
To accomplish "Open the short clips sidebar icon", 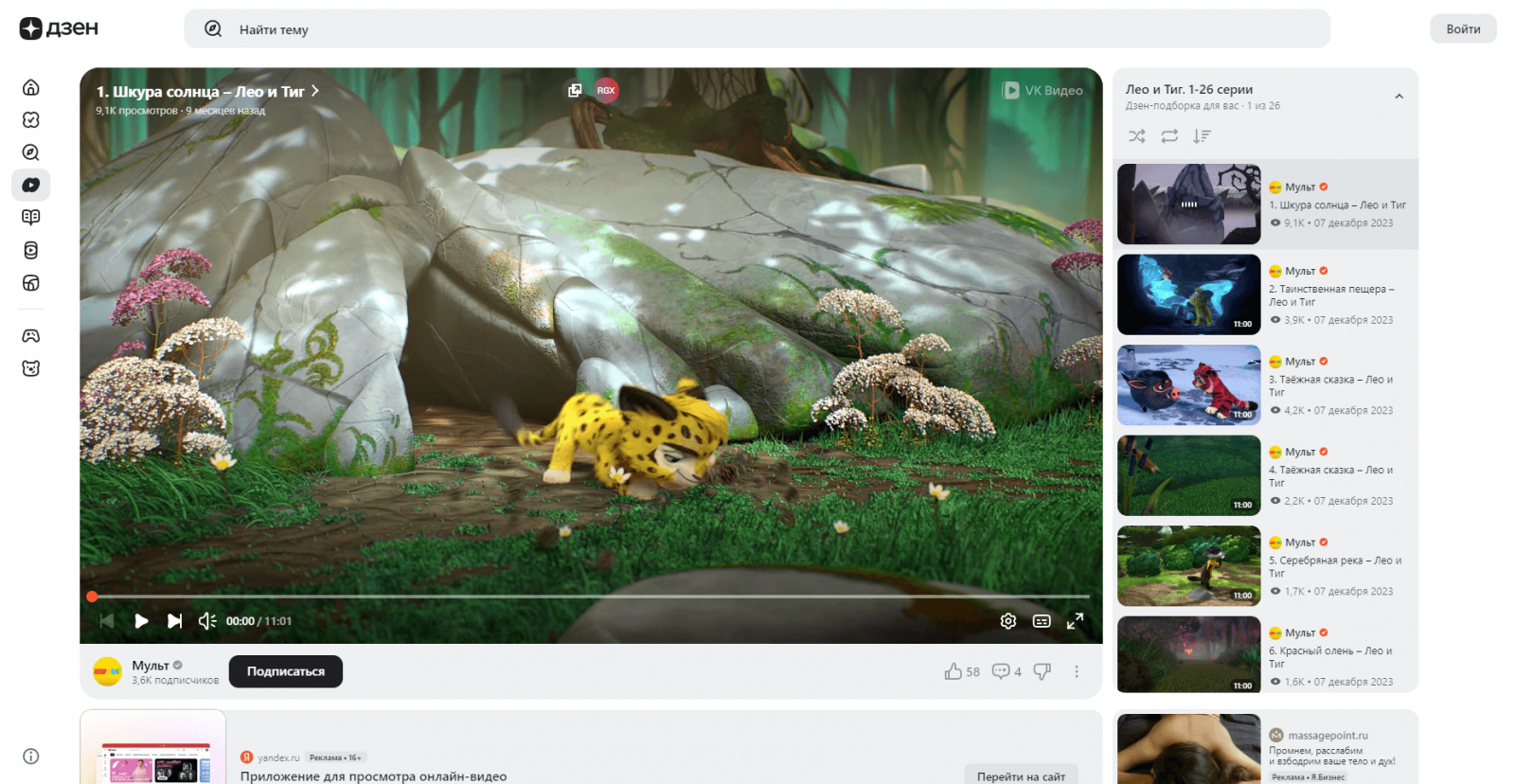I will 31,250.
